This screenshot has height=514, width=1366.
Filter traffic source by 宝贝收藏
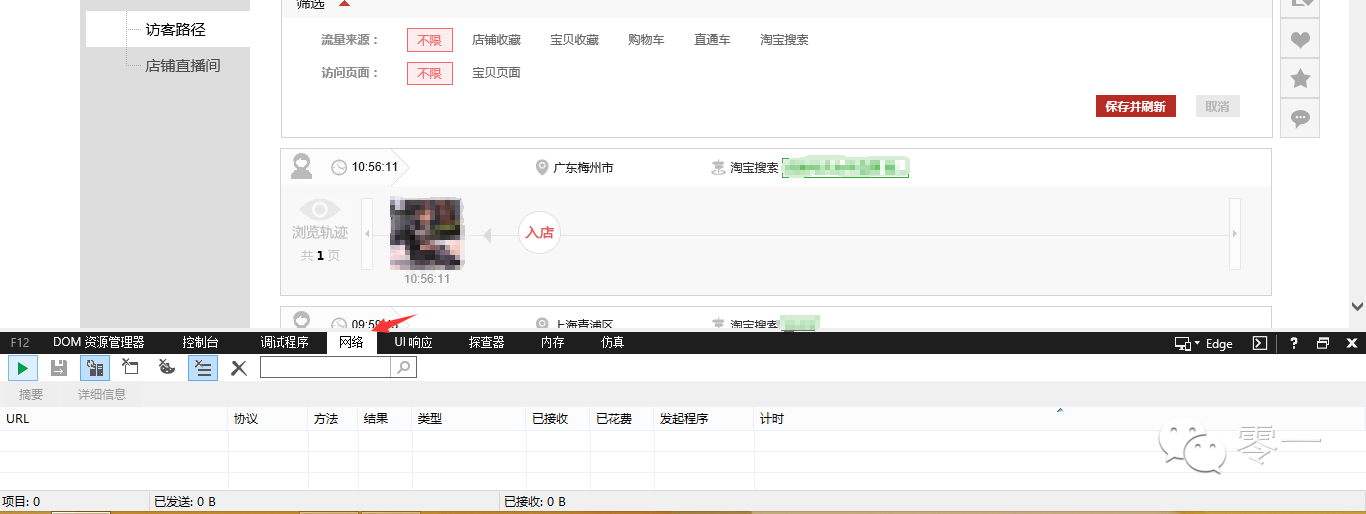pyautogui.click(x=574, y=40)
